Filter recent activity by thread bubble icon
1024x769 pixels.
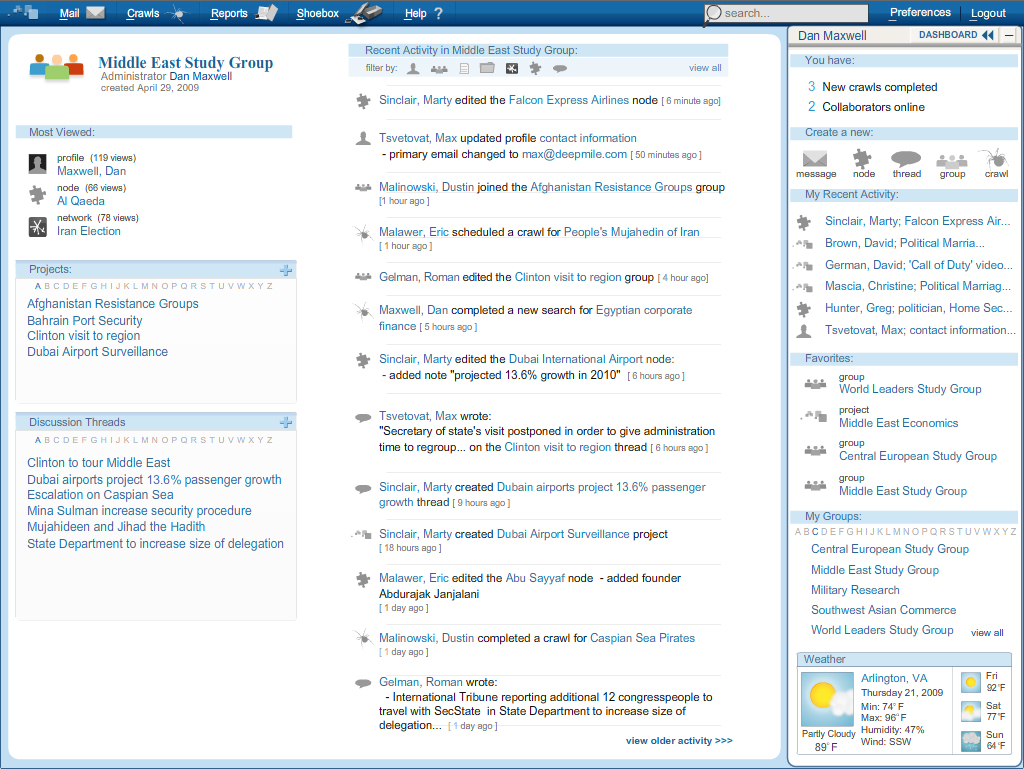tap(560, 68)
